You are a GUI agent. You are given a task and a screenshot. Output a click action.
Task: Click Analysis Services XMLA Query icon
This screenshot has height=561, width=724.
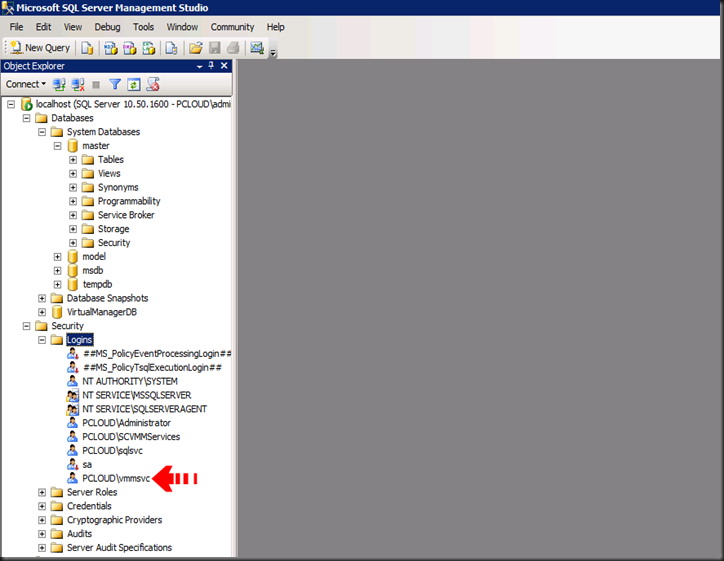(149, 48)
